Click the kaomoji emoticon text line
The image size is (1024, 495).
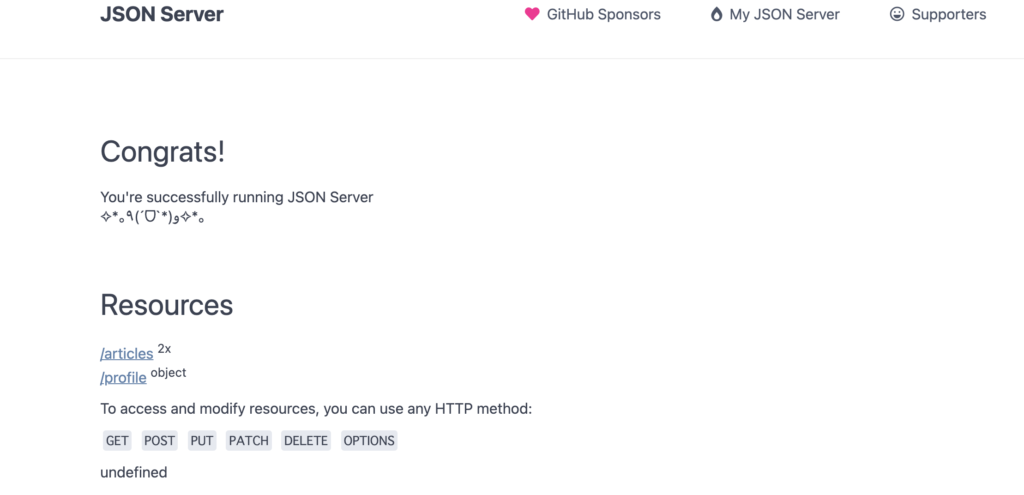pos(152,218)
